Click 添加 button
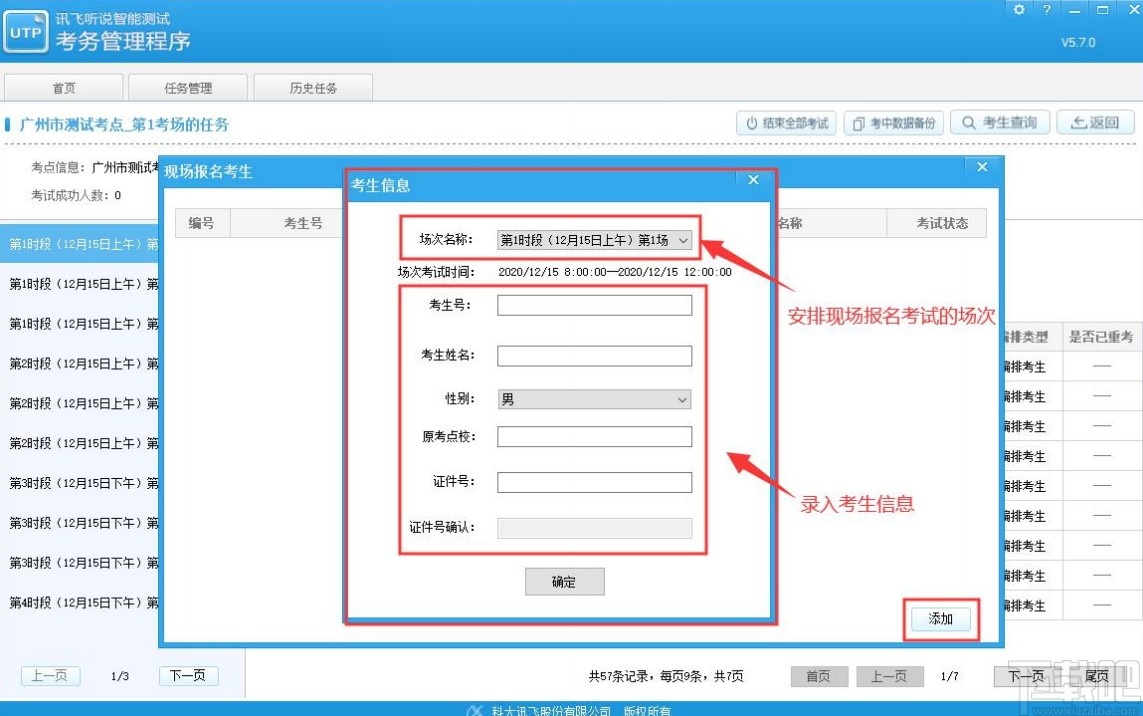This screenshot has height=716, width=1143. (x=940, y=618)
